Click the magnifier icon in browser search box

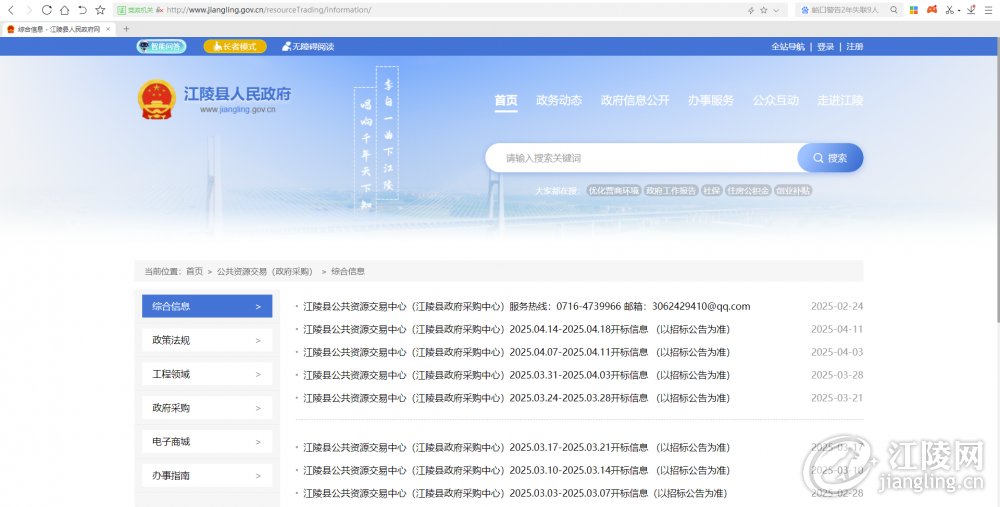coord(893,10)
